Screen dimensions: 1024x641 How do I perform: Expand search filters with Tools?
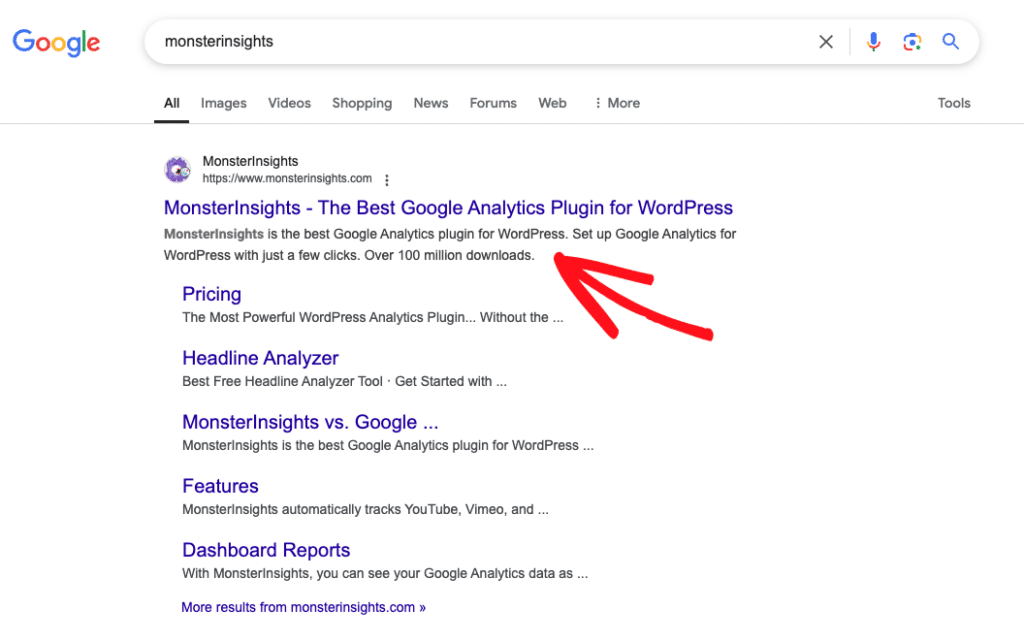(953, 103)
